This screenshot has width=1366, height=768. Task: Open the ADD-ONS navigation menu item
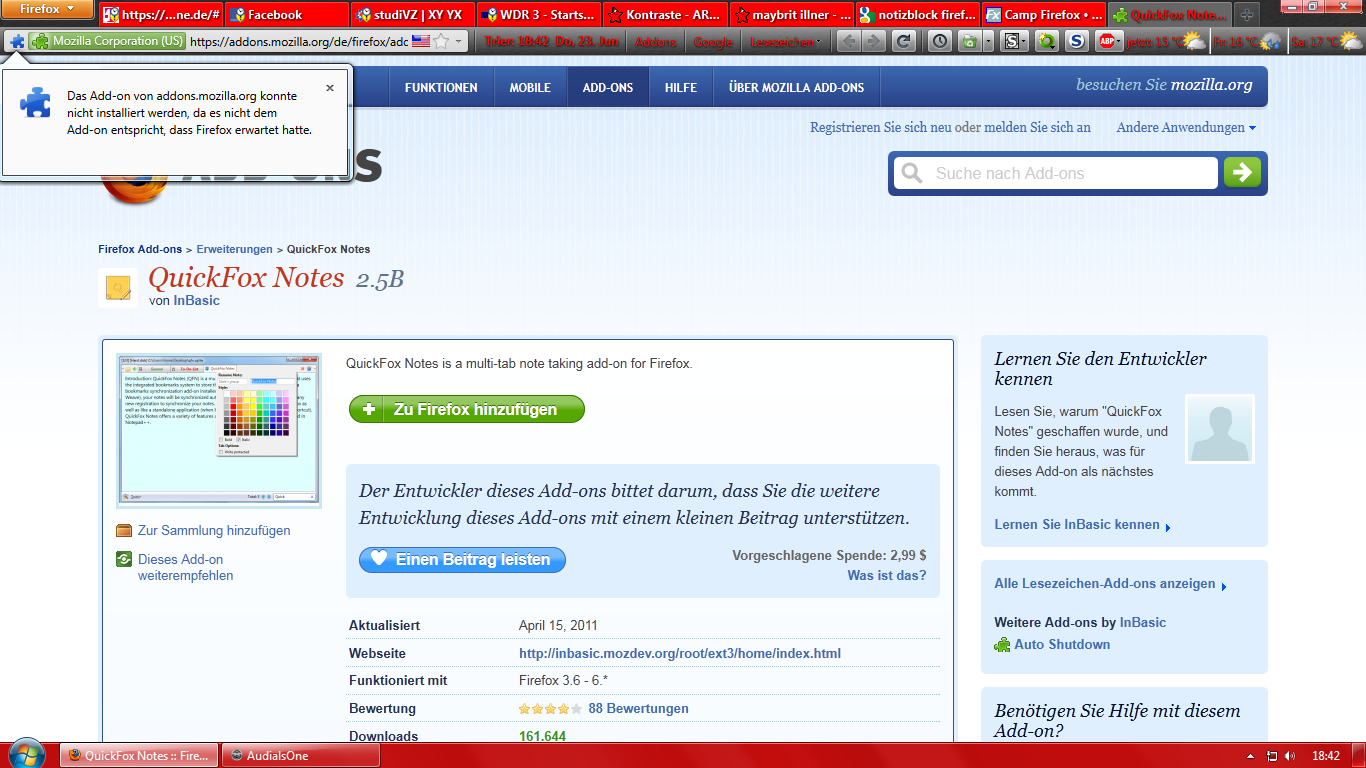click(x=608, y=87)
